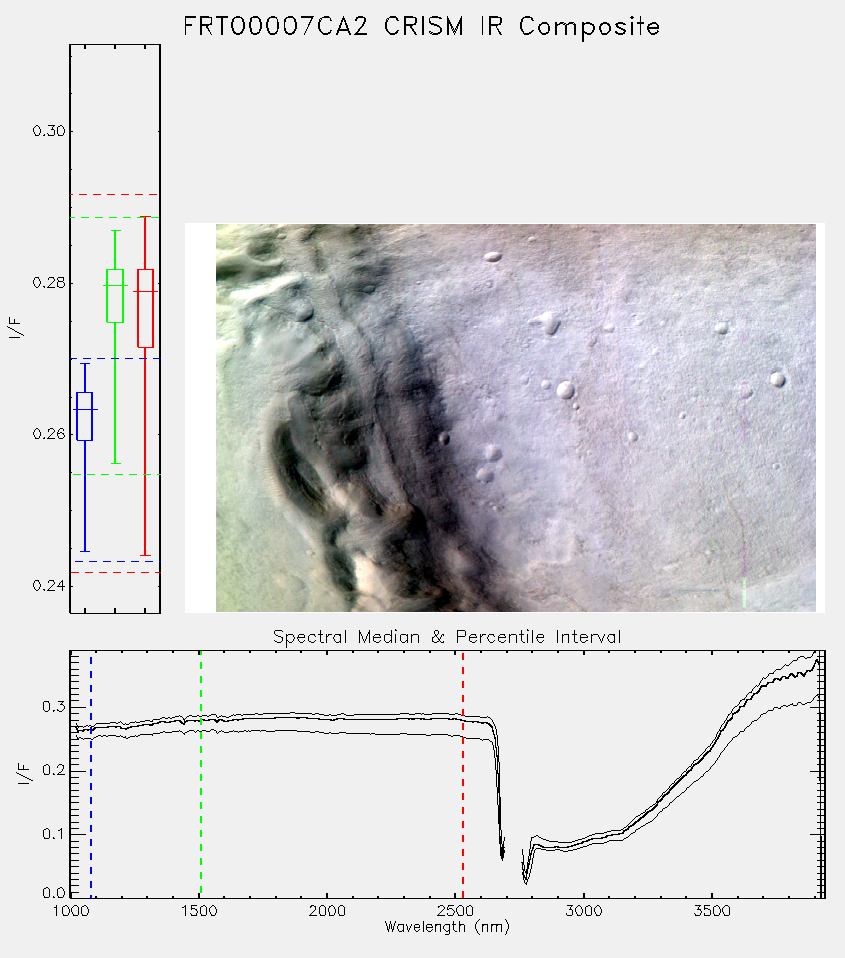Viewport: 845px width, 958px height.
Task: Click the red dashed wavelength marker near 2500 nm
Action: point(463,774)
